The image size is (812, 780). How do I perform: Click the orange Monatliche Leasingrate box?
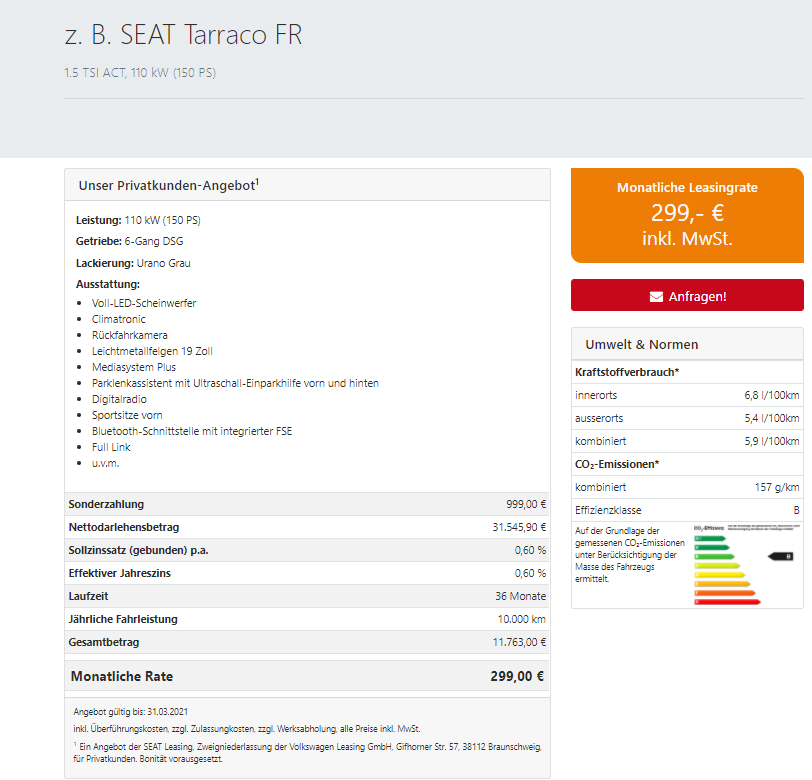click(x=687, y=215)
